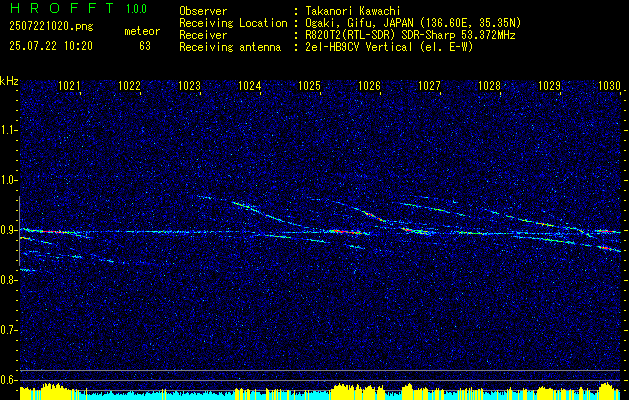Viewport: 629px width, 400px height.
Task: Select the meteor count value 63
Action: pos(145,46)
